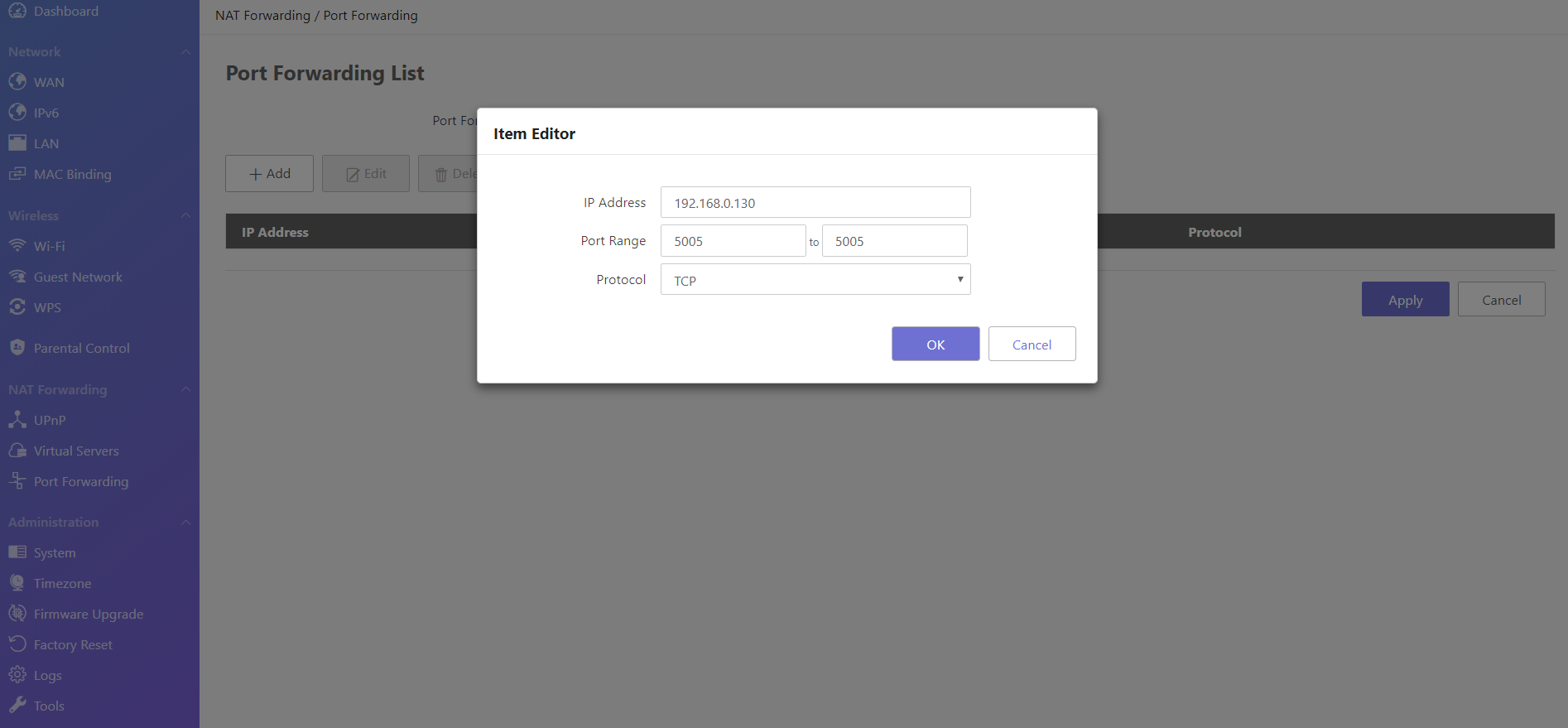Click the IP Address input field
The height and width of the screenshot is (728, 1568).
point(815,203)
